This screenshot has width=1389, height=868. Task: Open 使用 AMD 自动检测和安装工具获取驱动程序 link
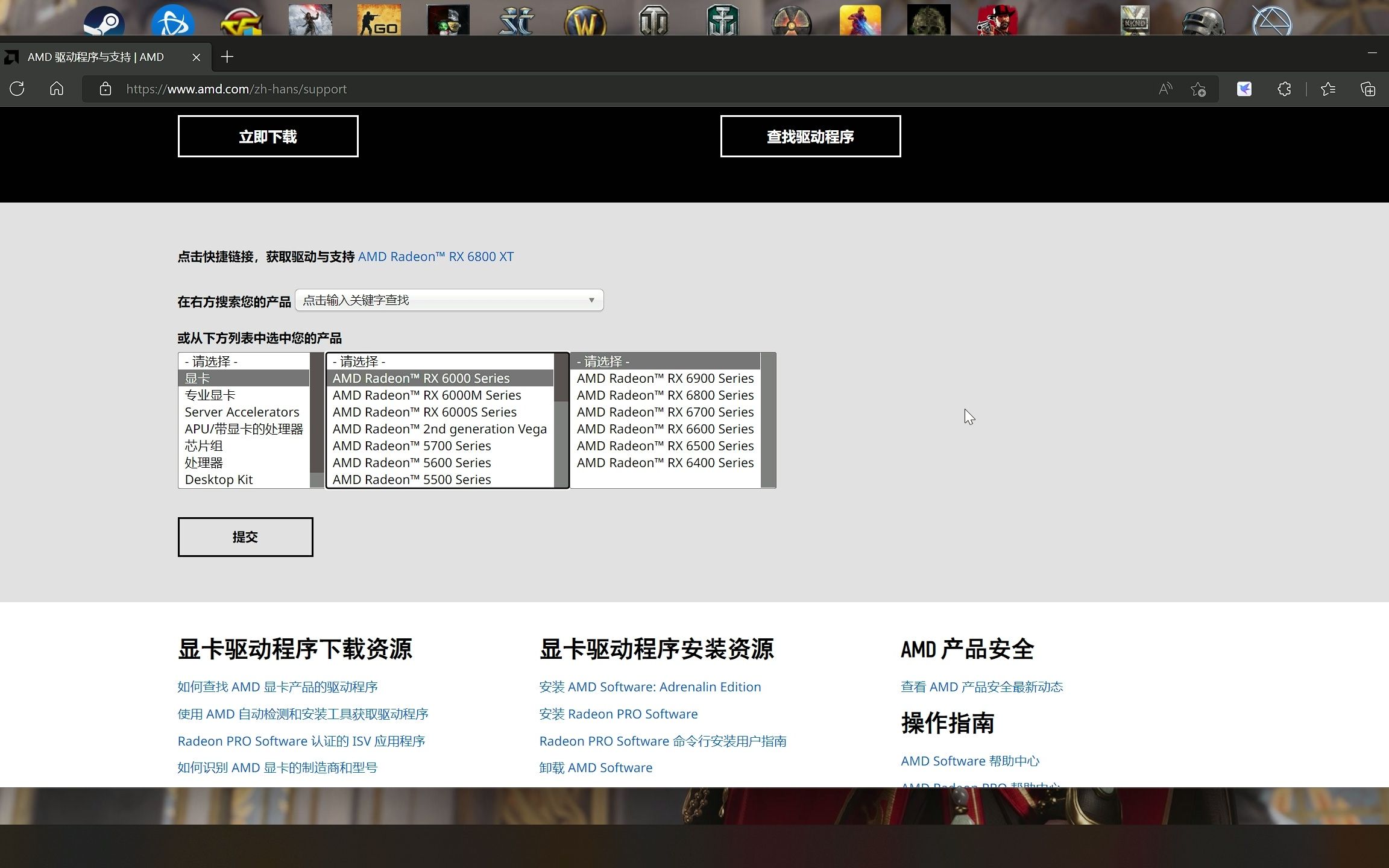(303, 714)
